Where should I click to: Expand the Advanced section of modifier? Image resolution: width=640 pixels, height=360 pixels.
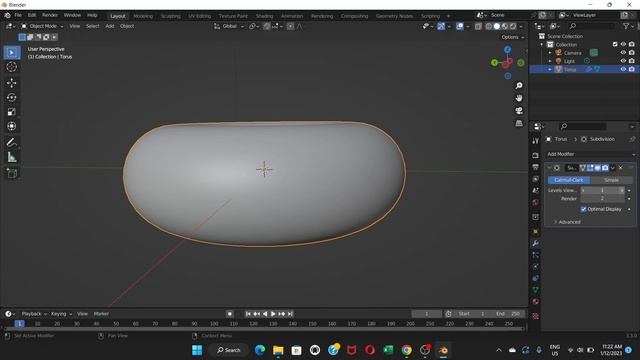(567, 222)
